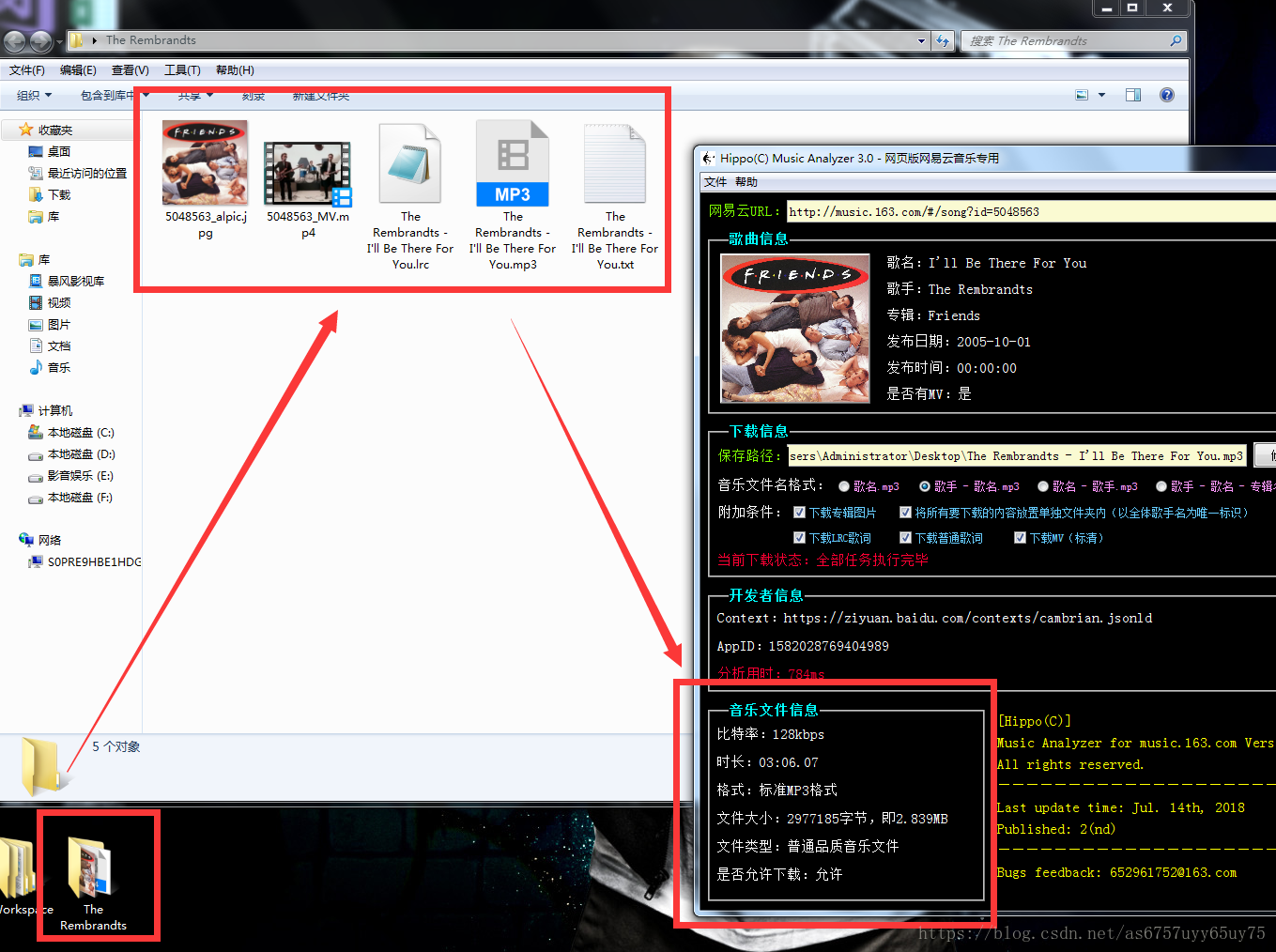The width and height of the screenshot is (1276, 952).
Task: Click The Rembrandts breadcrumb in address bar
Action: click(151, 40)
